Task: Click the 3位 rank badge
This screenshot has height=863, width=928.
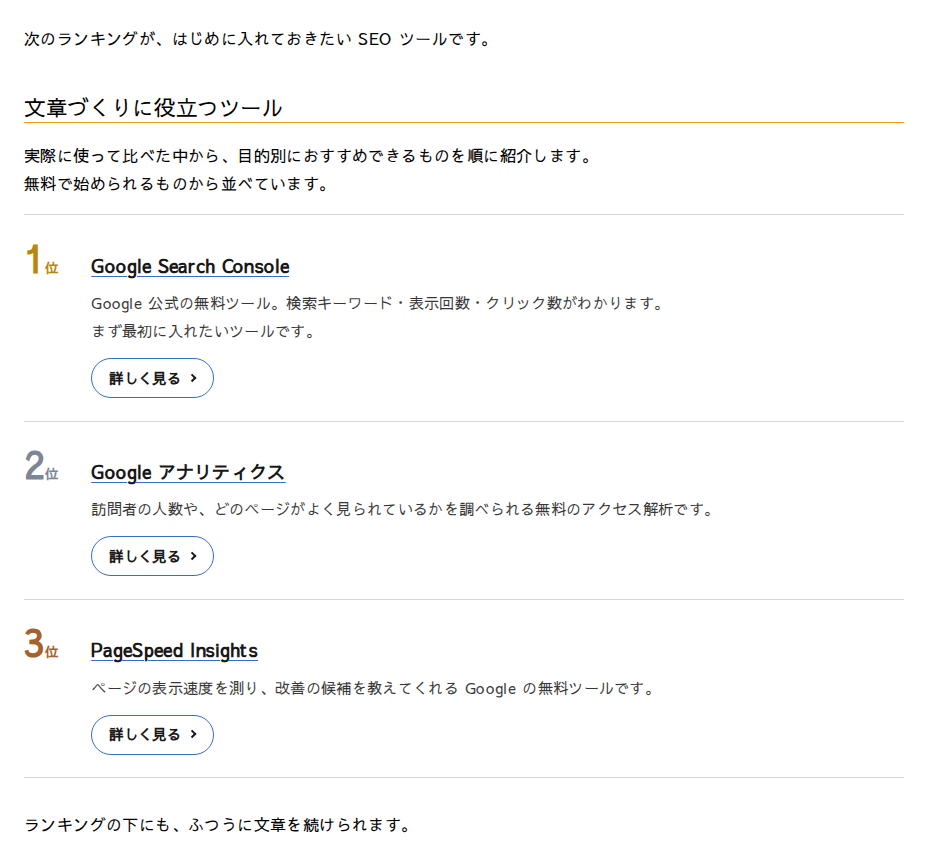Action: tap(41, 645)
